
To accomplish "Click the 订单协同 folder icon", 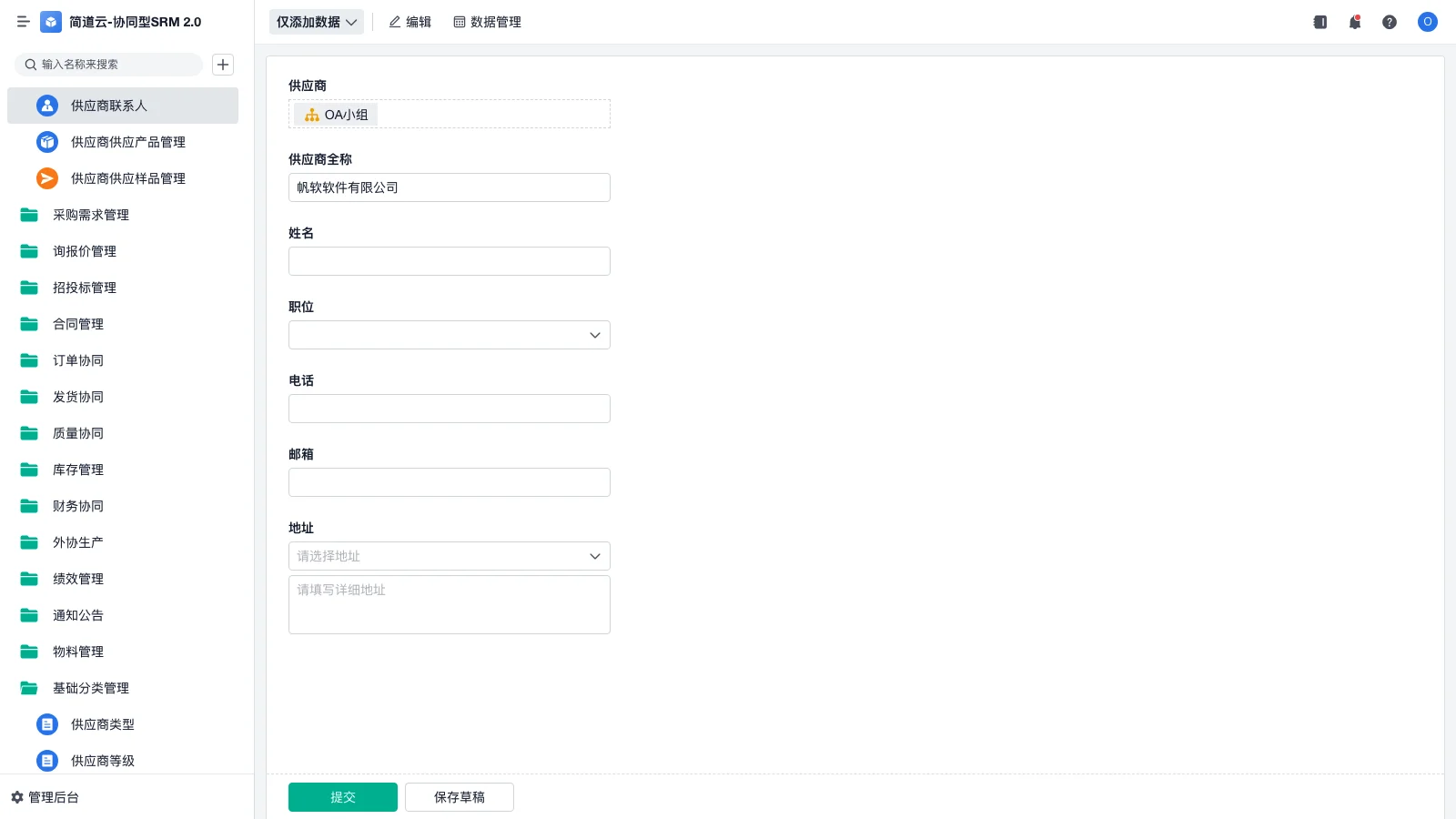I will (x=29, y=360).
